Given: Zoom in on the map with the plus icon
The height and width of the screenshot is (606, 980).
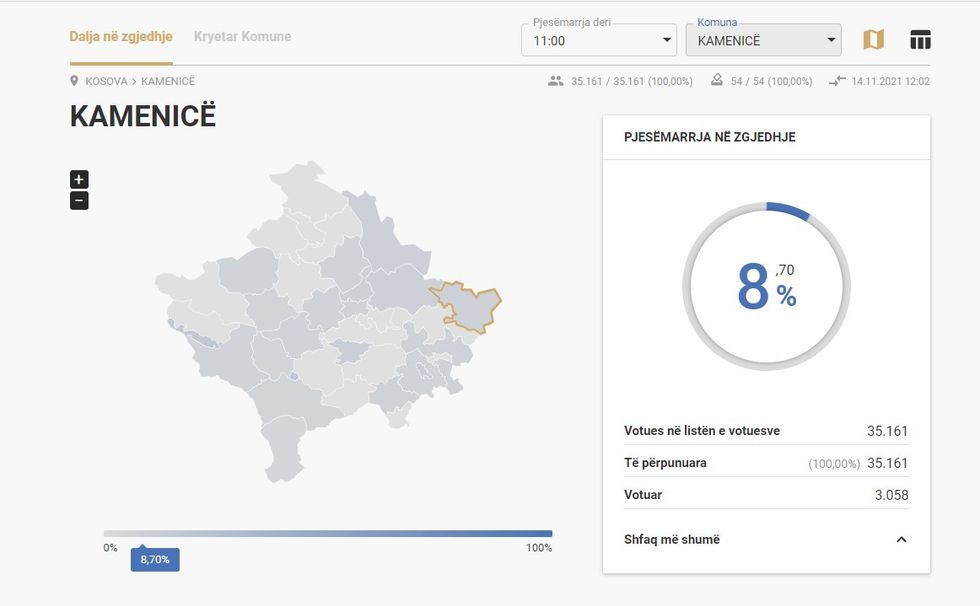Looking at the screenshot, I should (x=78, y=179).
